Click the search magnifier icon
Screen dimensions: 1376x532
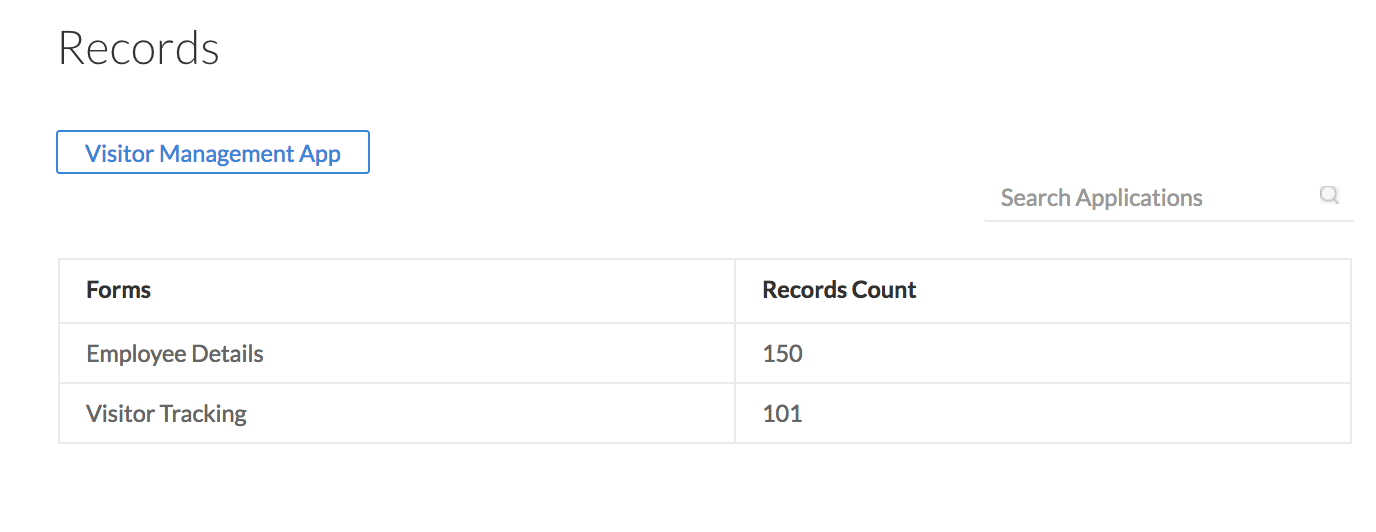pos(1329,195)
